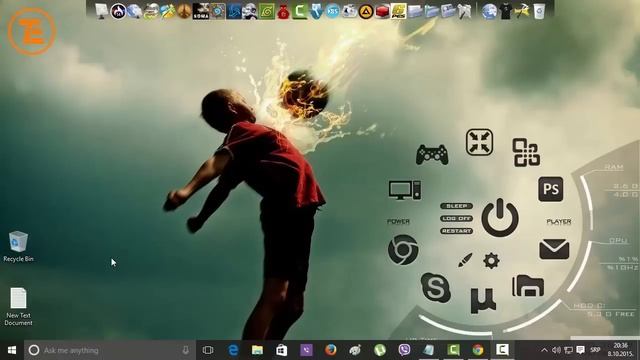Viewport: 640px width, 360px height.
Task: Open the recycle bin at the dock's end
Action: click(539, 11)
